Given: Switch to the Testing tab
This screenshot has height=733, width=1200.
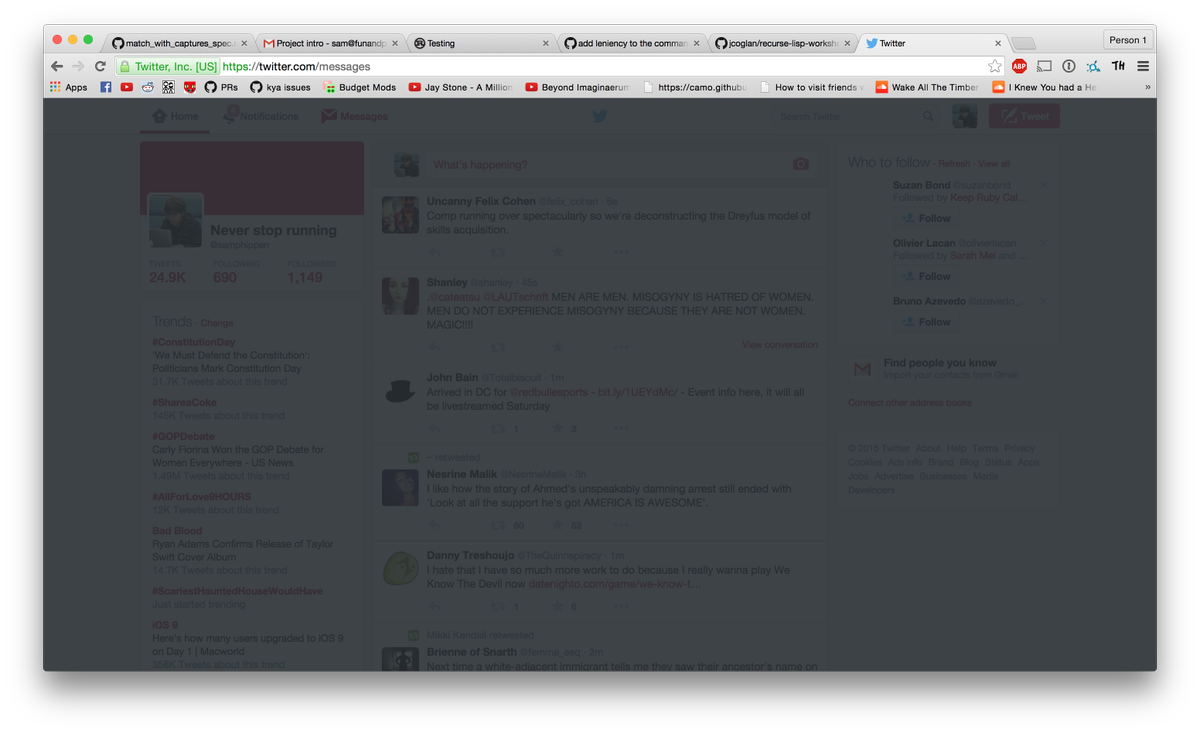Looking at the screenshot, I should [x=480, y=43].
